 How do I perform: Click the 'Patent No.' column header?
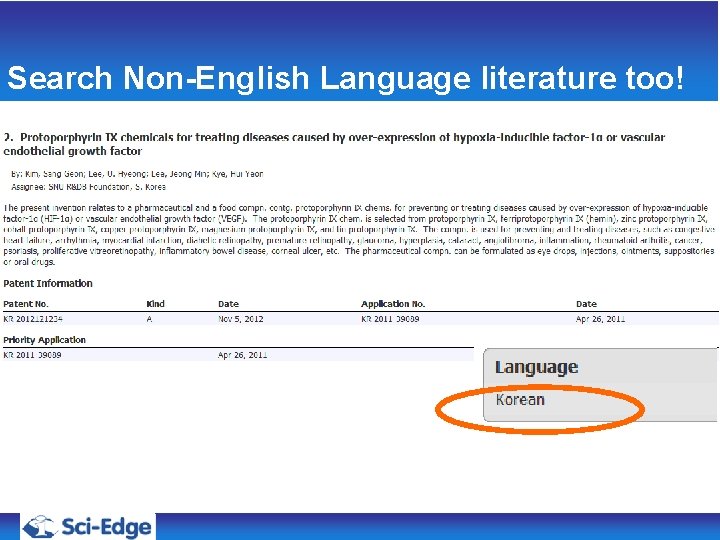[x=26, y=304]
